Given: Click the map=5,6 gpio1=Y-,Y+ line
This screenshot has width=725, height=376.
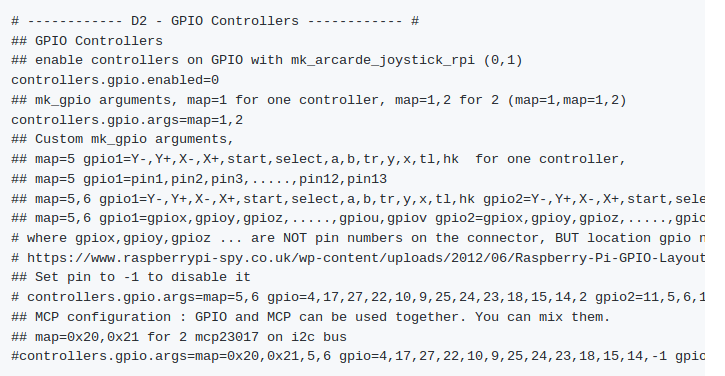Looking at the screenshot, I should (358, 199).
